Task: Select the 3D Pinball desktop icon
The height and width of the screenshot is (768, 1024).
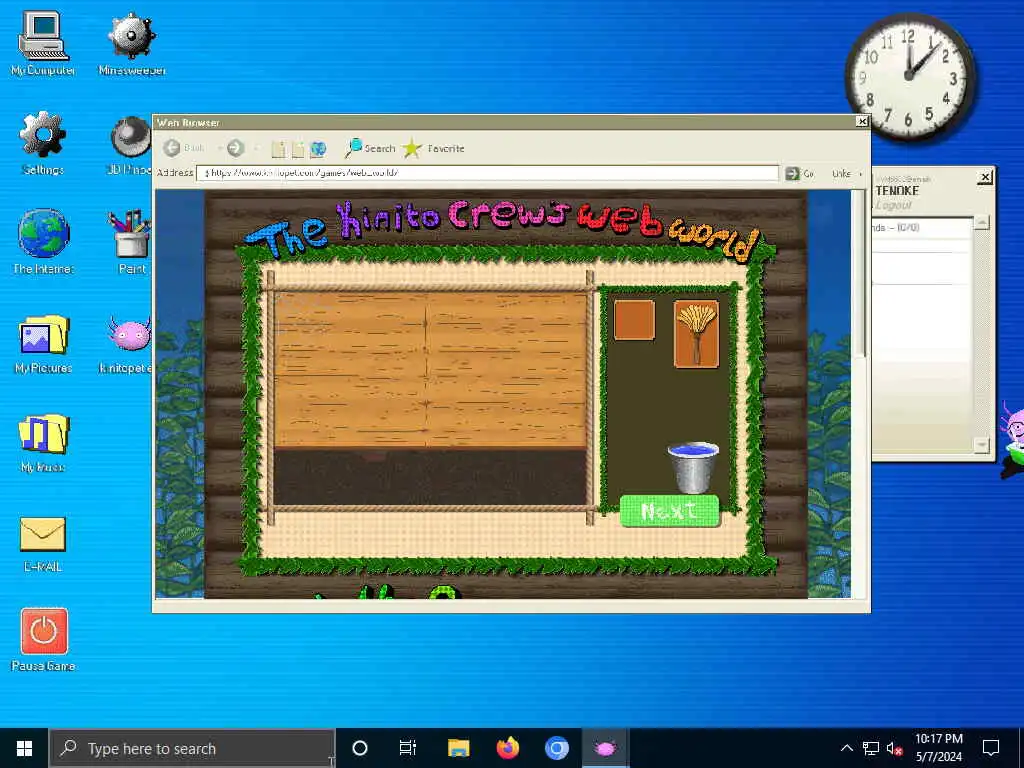Action: click(131, 145)
